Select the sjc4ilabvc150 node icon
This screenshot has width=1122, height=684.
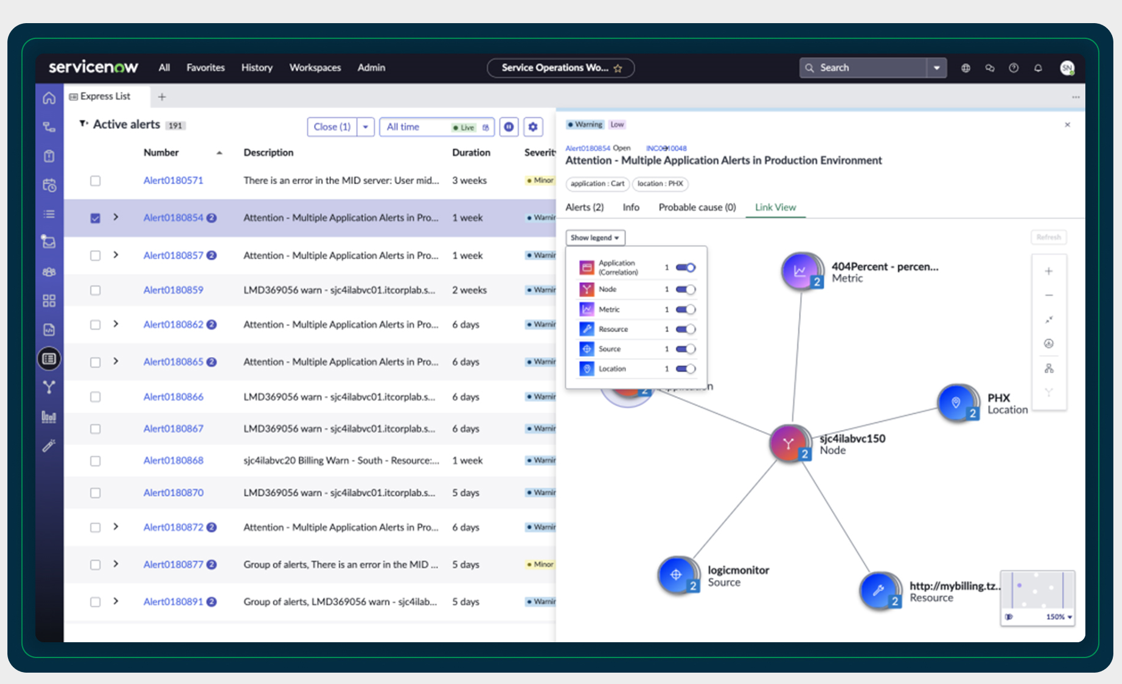(788, 444)
